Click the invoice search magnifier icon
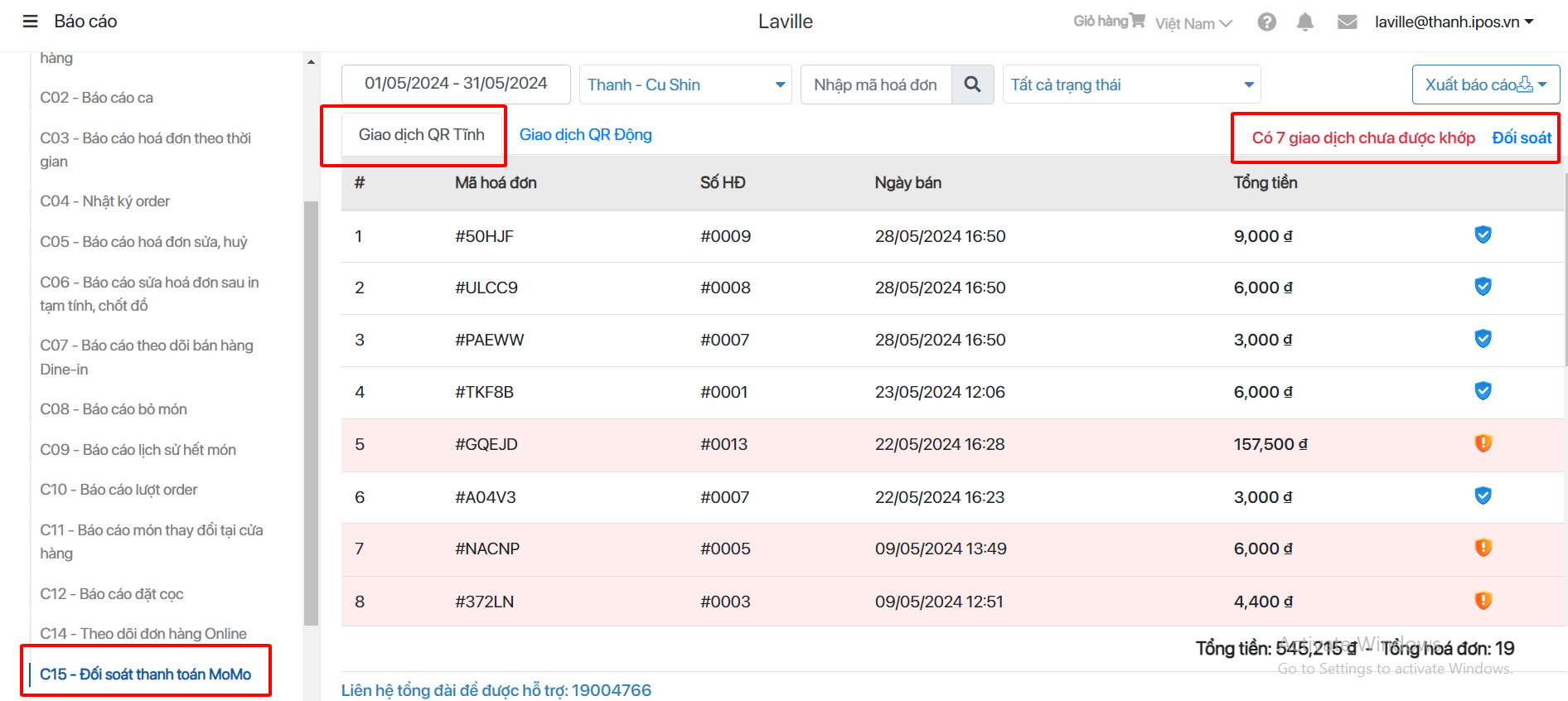The image size is (1568, 701). (x=972, y=85)
